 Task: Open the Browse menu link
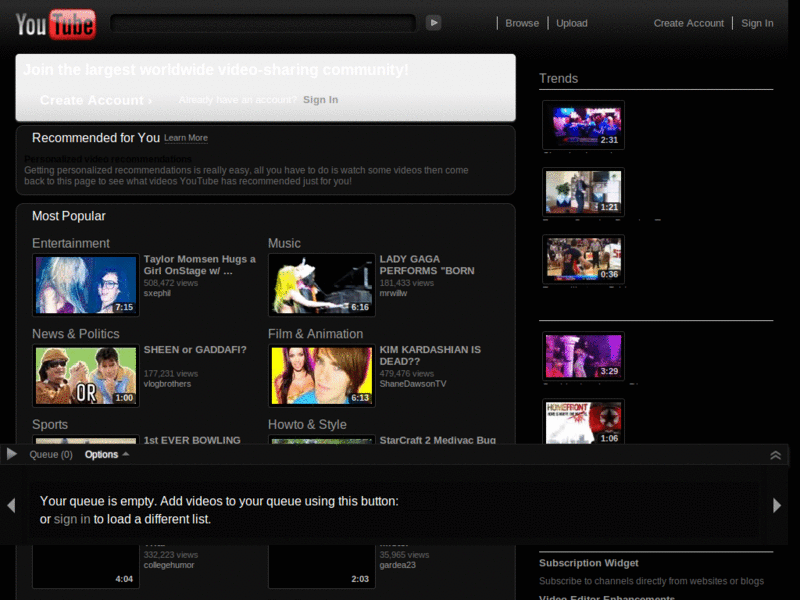point(521,23)
